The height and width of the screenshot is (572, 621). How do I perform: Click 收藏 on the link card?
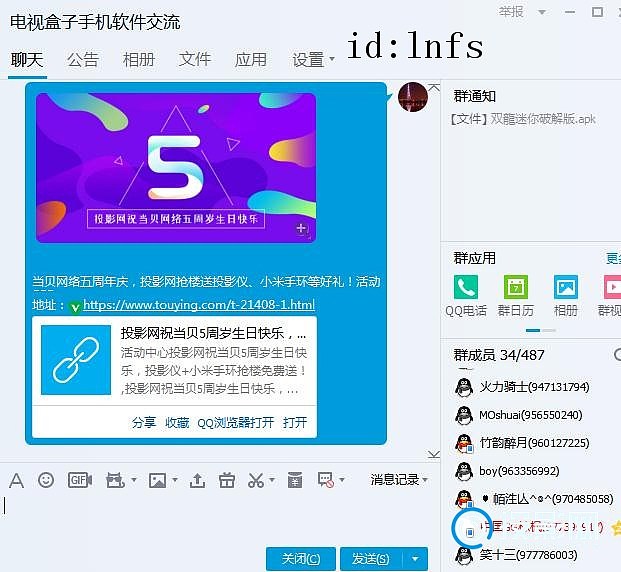[177, 422]
